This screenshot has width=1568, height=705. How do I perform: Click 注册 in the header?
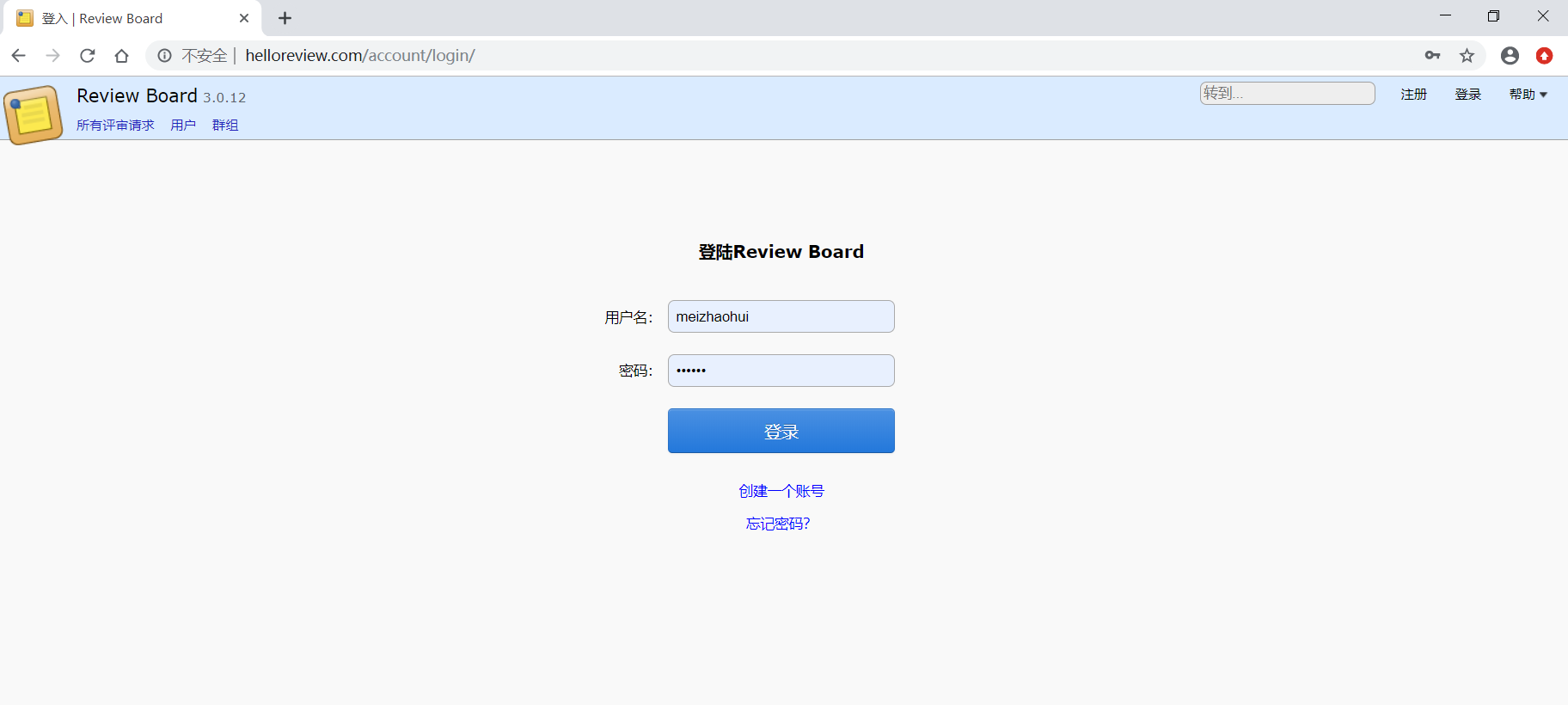coord(1413,95)
